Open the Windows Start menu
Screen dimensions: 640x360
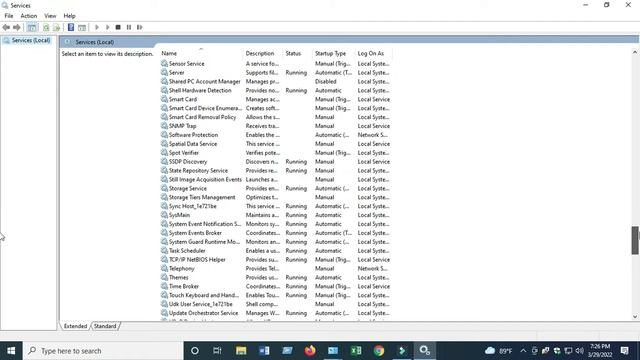point(11,351)
